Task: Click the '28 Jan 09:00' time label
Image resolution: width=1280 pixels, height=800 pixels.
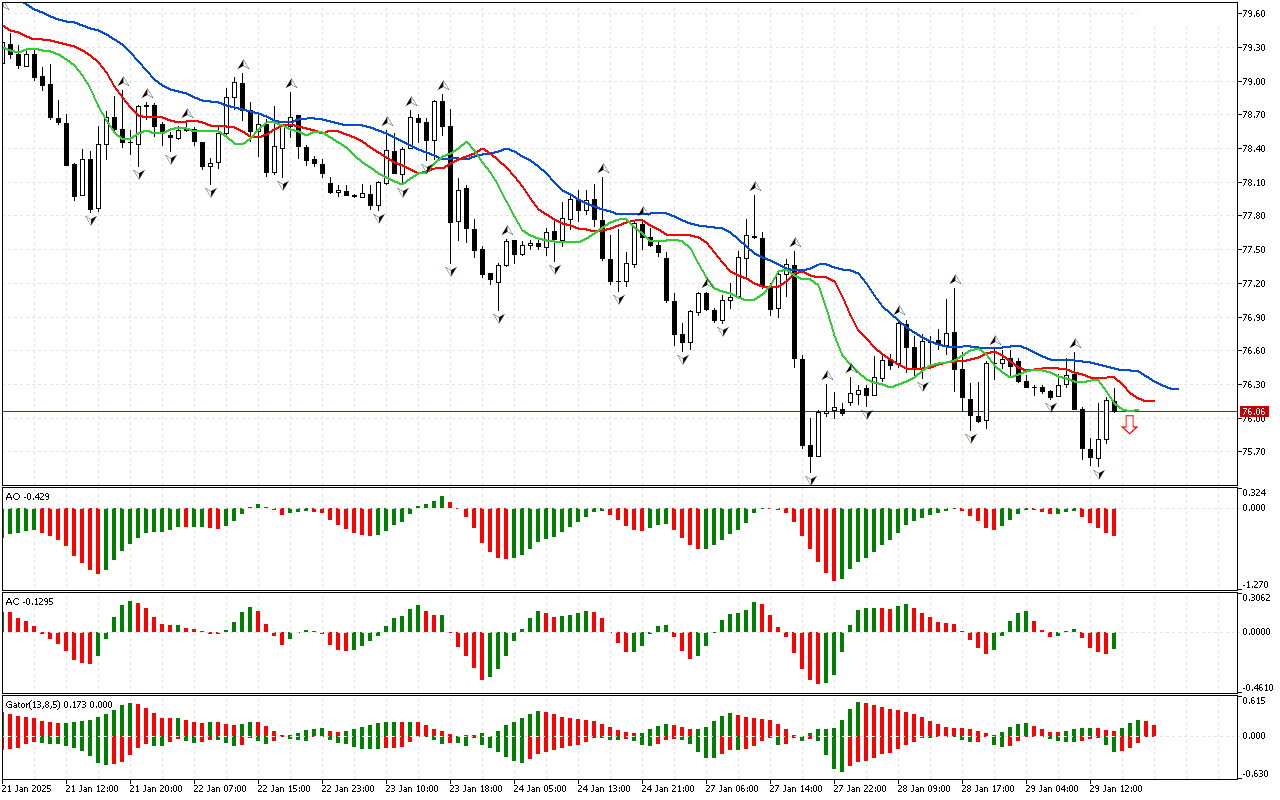Action: point(923,789)
